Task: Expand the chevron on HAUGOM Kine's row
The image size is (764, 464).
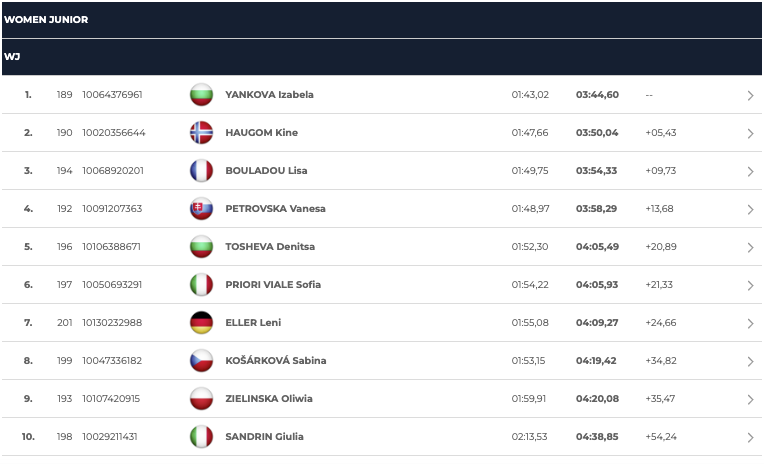Action: pyautogui.click(x=750, y=134)
